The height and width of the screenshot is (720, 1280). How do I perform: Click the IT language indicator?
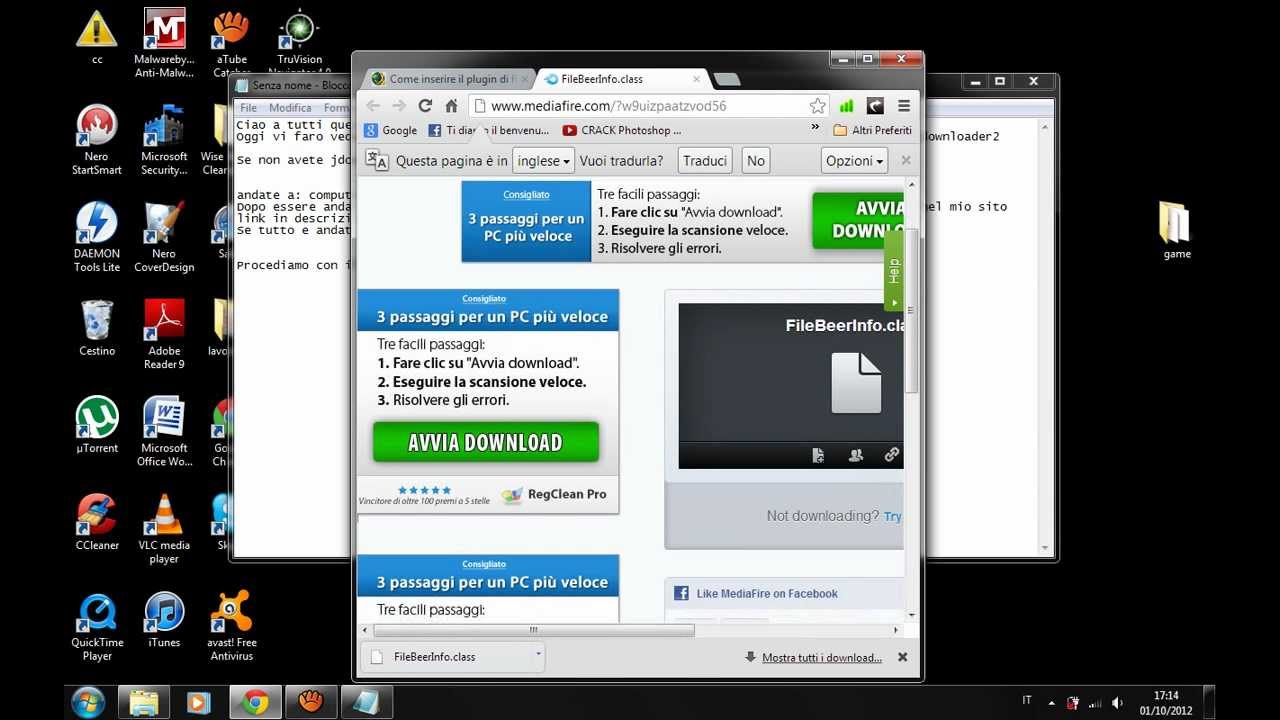[x=1027, y=700]
